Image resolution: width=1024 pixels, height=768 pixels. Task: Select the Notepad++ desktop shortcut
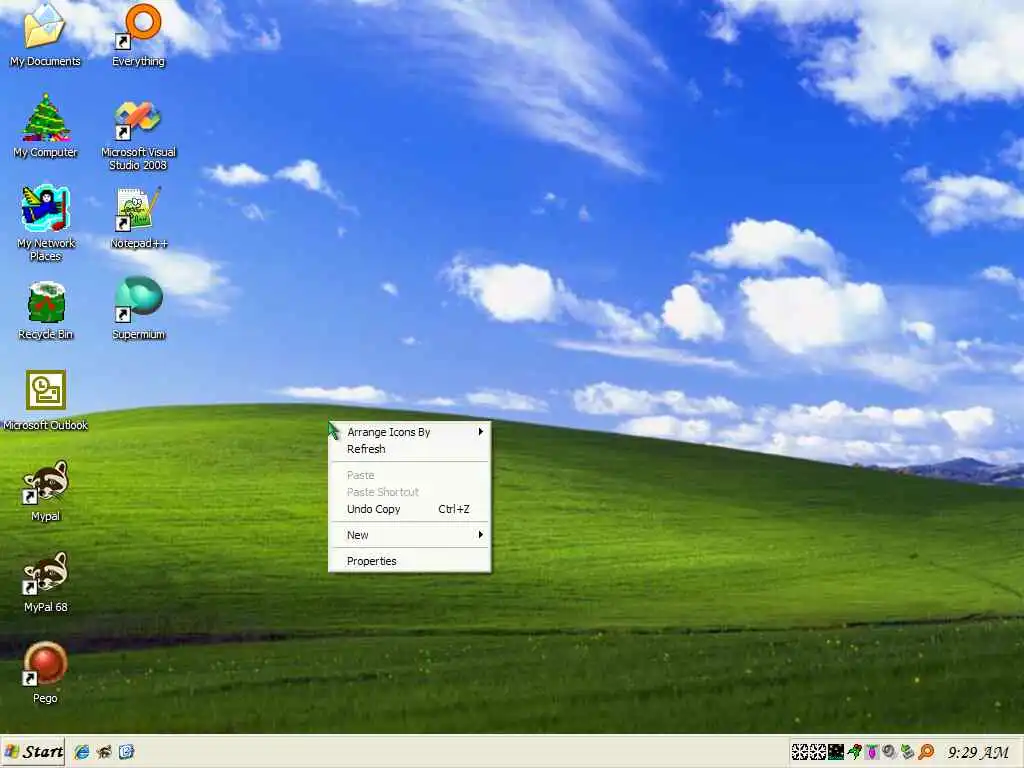(x=138, y=217)
